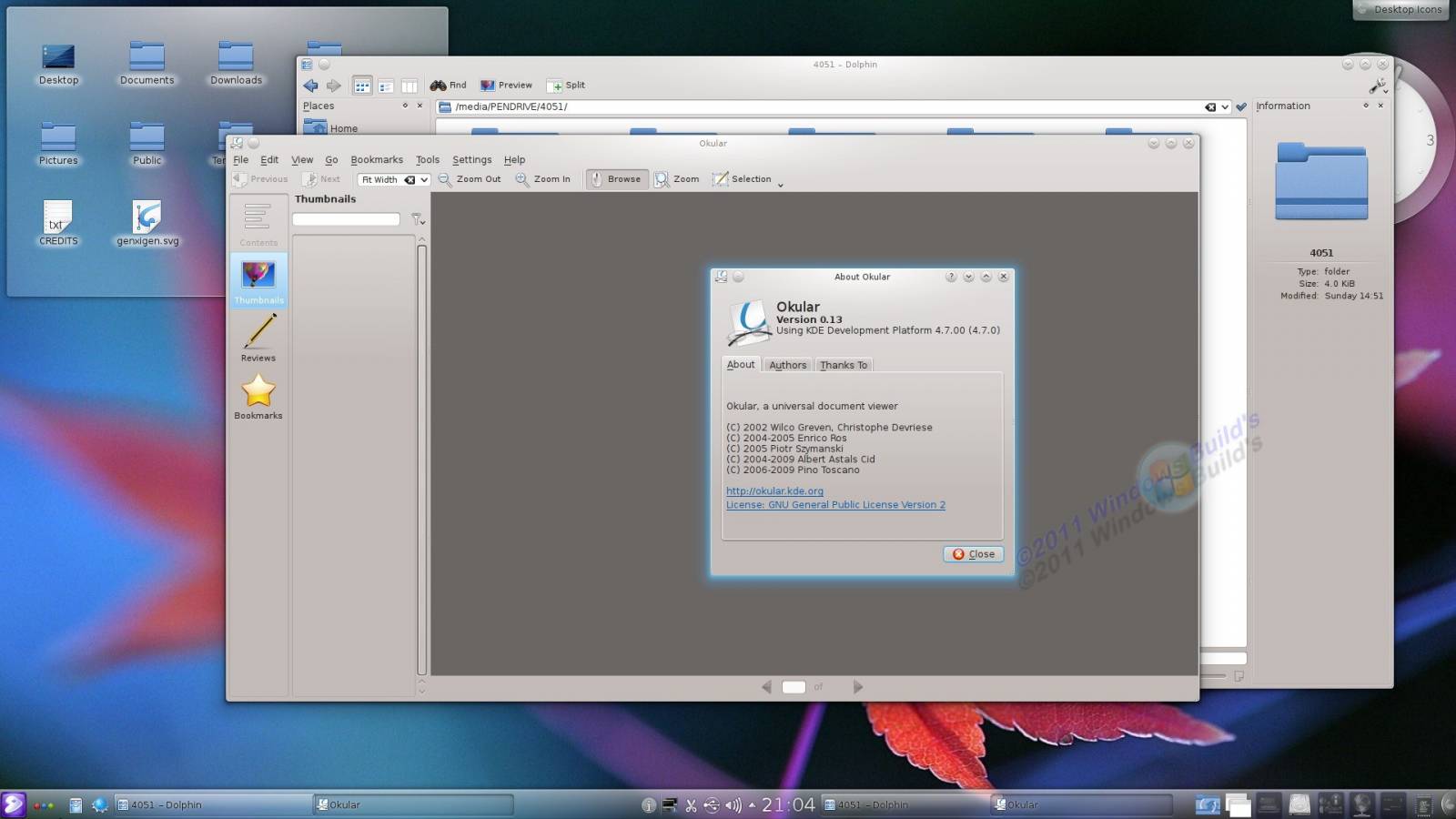1456x819 pixels.
Task: Click the help question mark in About dialog
Action: pos(951,277)
